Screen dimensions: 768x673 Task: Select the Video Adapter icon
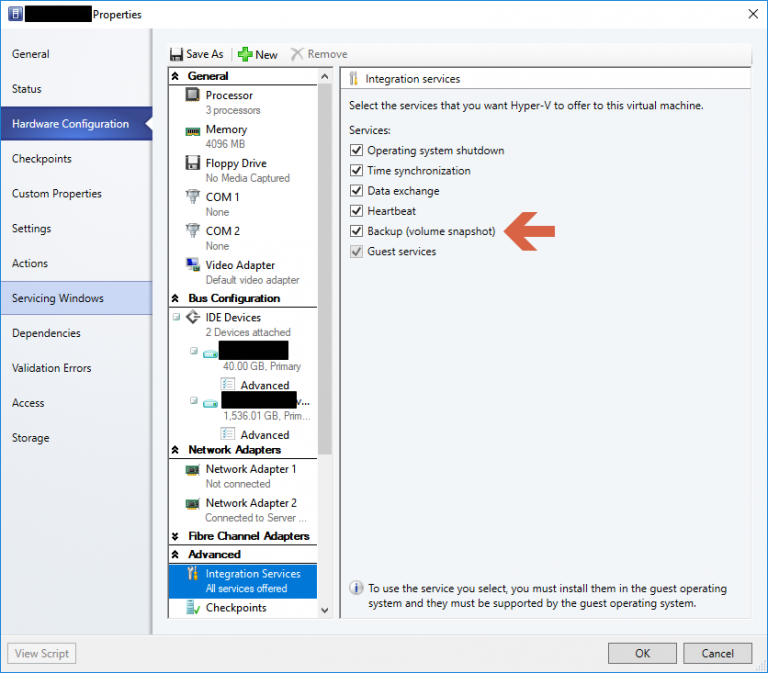(x=192, y=264)
